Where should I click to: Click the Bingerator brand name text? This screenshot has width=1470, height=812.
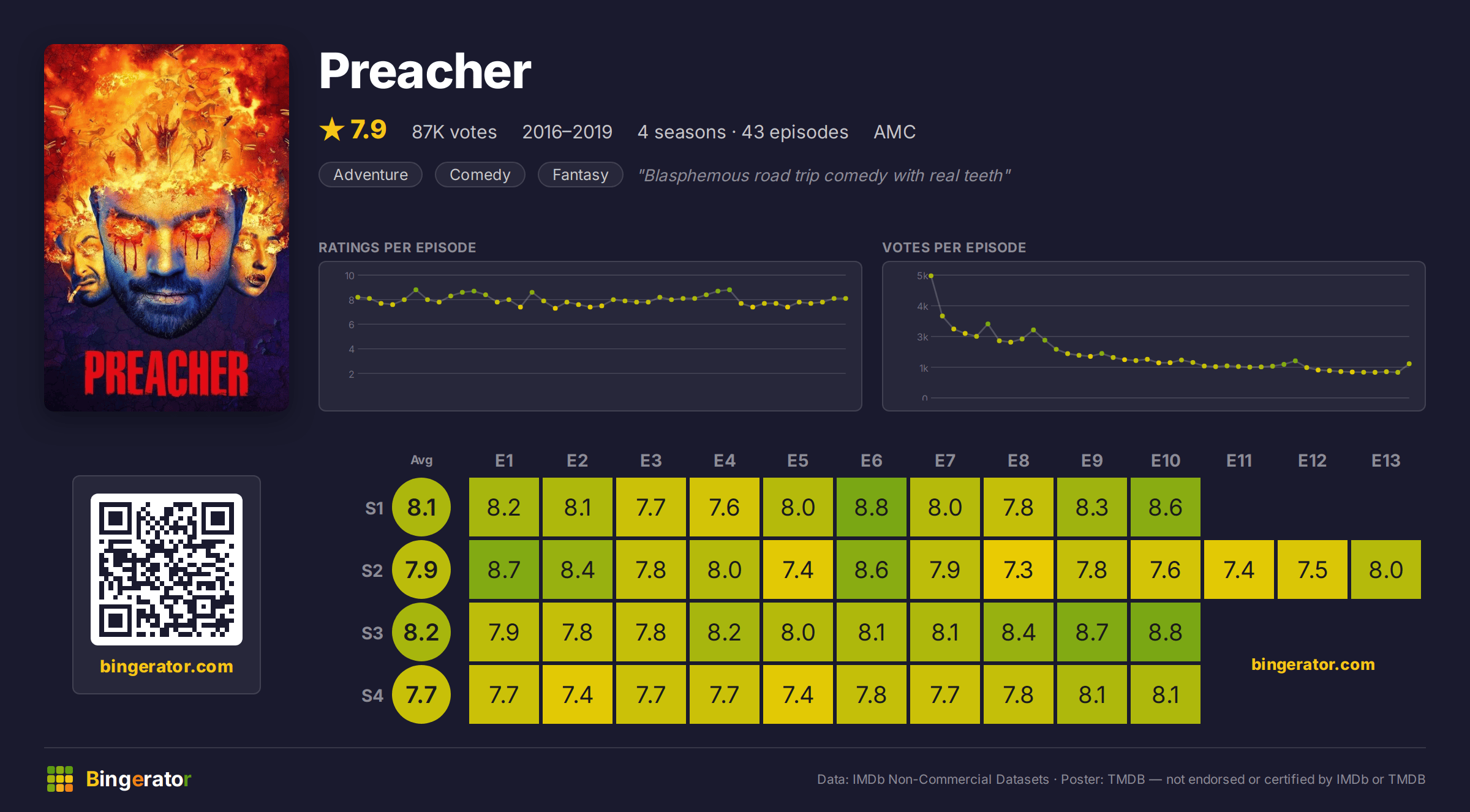click(x=138, y=779)
